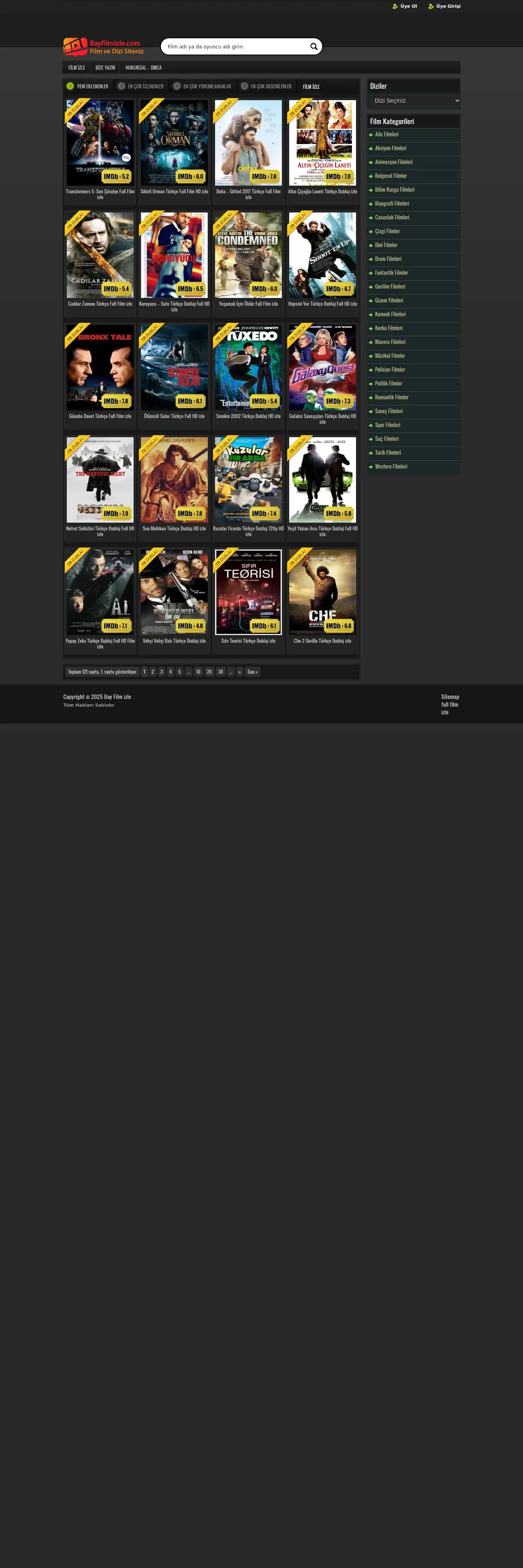Image resolution: width=523 pixels, height=1568 pixels.
Task: Open the Sıfır Teorisi poster thumbnail
Action: 248,592
